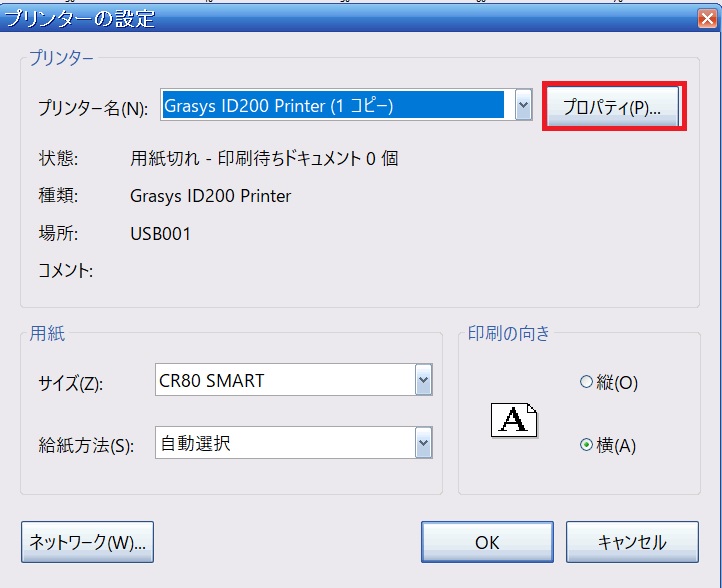Expand the paper source (給紙方法) dropdown arrow
The image size is (722, 588).
(x=423, y=442)
